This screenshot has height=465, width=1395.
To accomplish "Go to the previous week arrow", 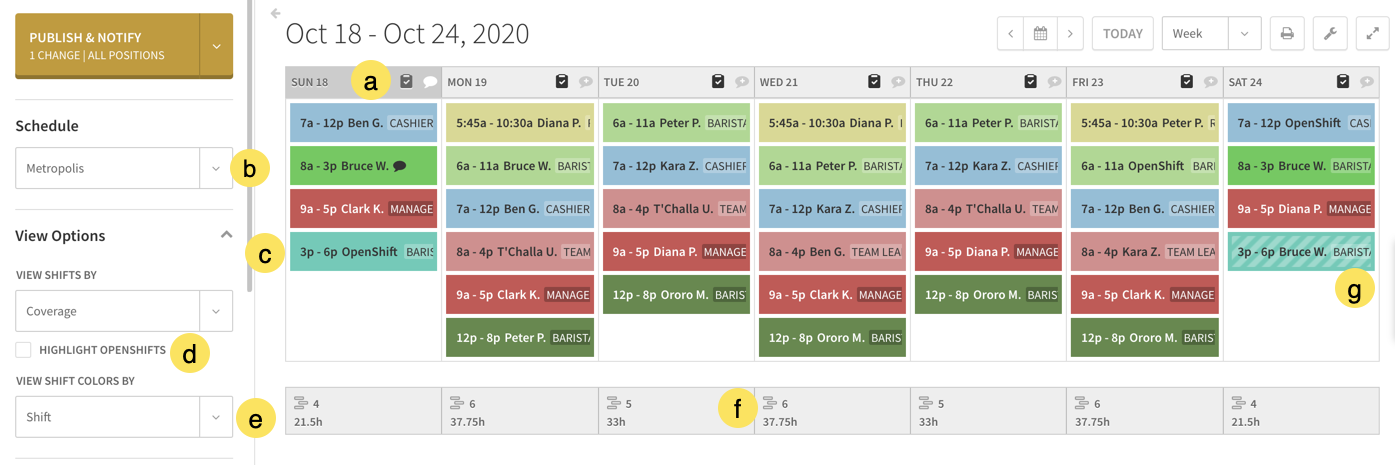I will (1011, 33).
